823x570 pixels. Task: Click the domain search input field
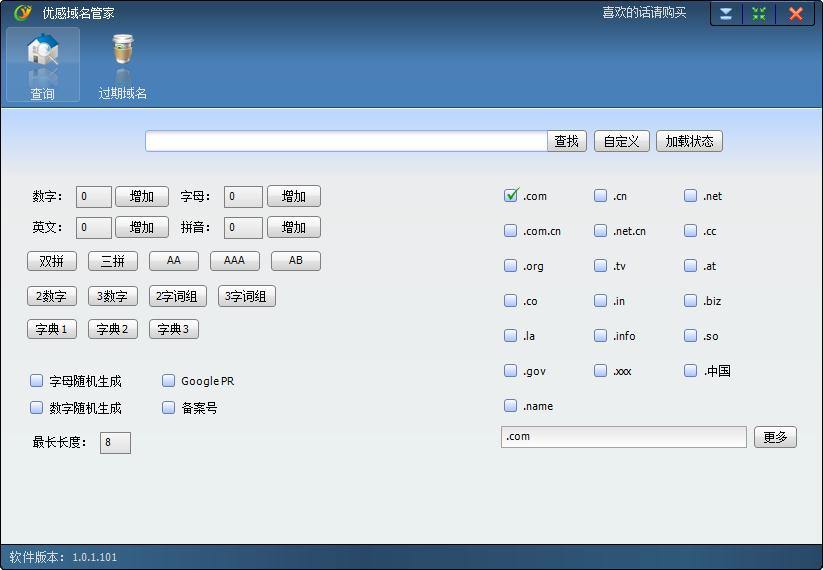pyautogui.click(x=346, y=141)
